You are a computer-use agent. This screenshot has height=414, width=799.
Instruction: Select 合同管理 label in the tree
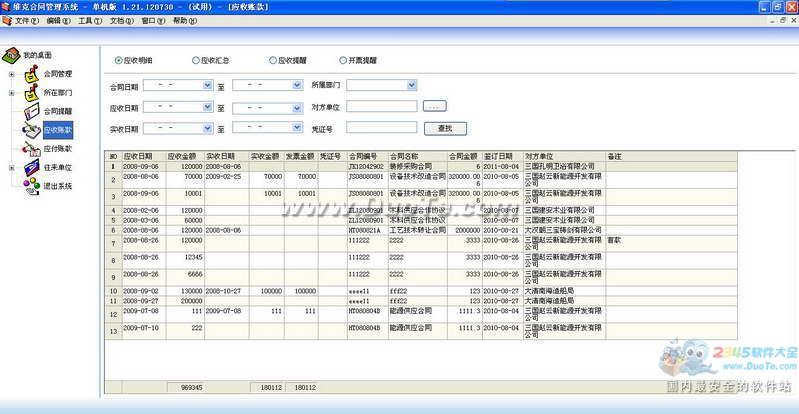point(58,74)
